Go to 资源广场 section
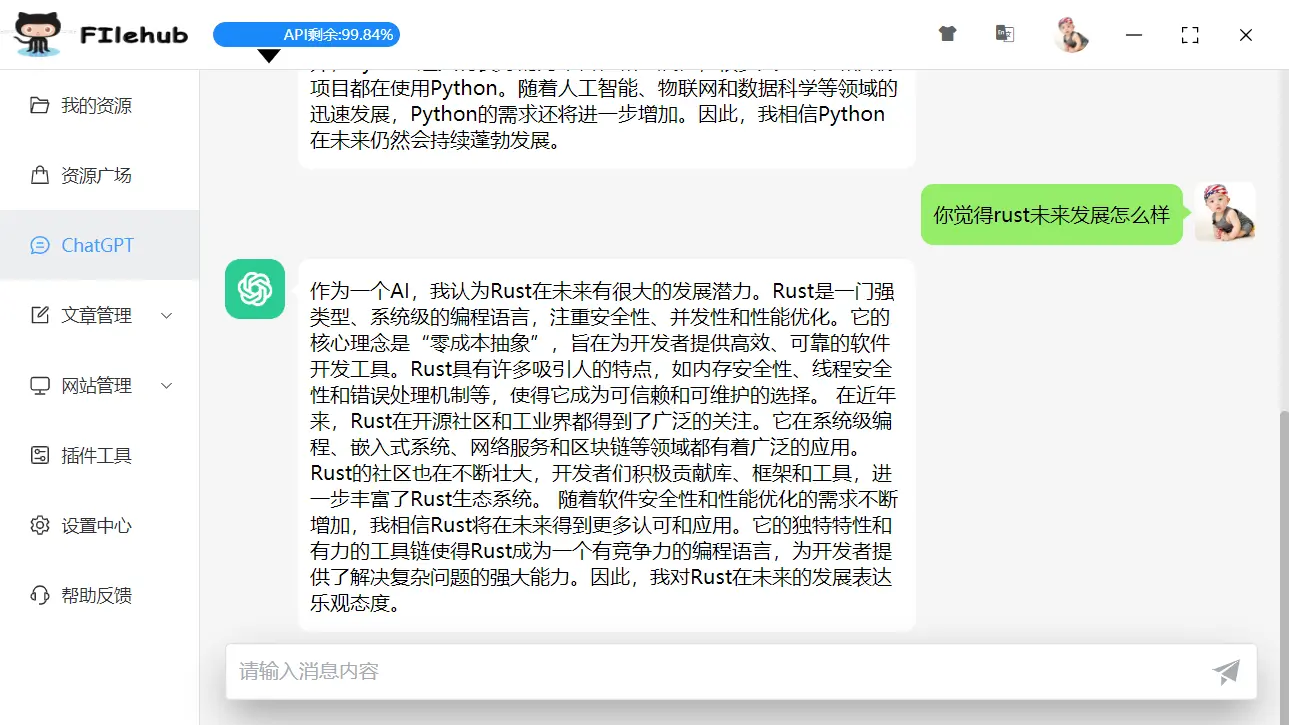1289x725 pixels. click(100, 175)
